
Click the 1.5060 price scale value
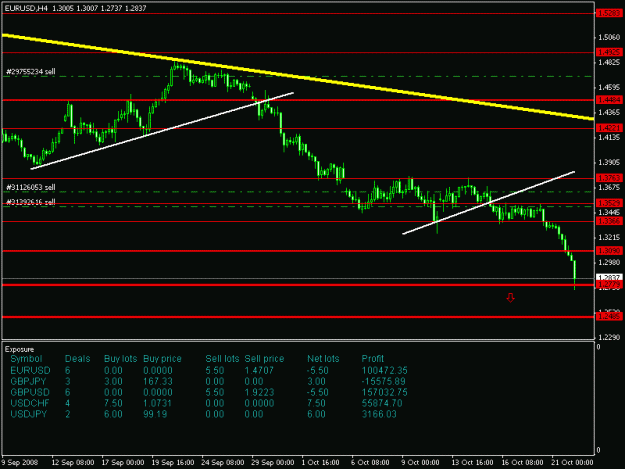pos(609,37)
